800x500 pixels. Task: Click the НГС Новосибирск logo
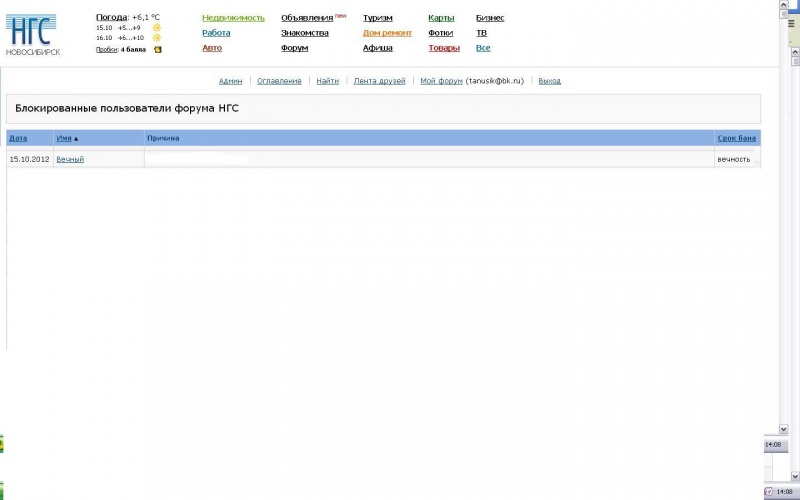(x=33, y=35)
